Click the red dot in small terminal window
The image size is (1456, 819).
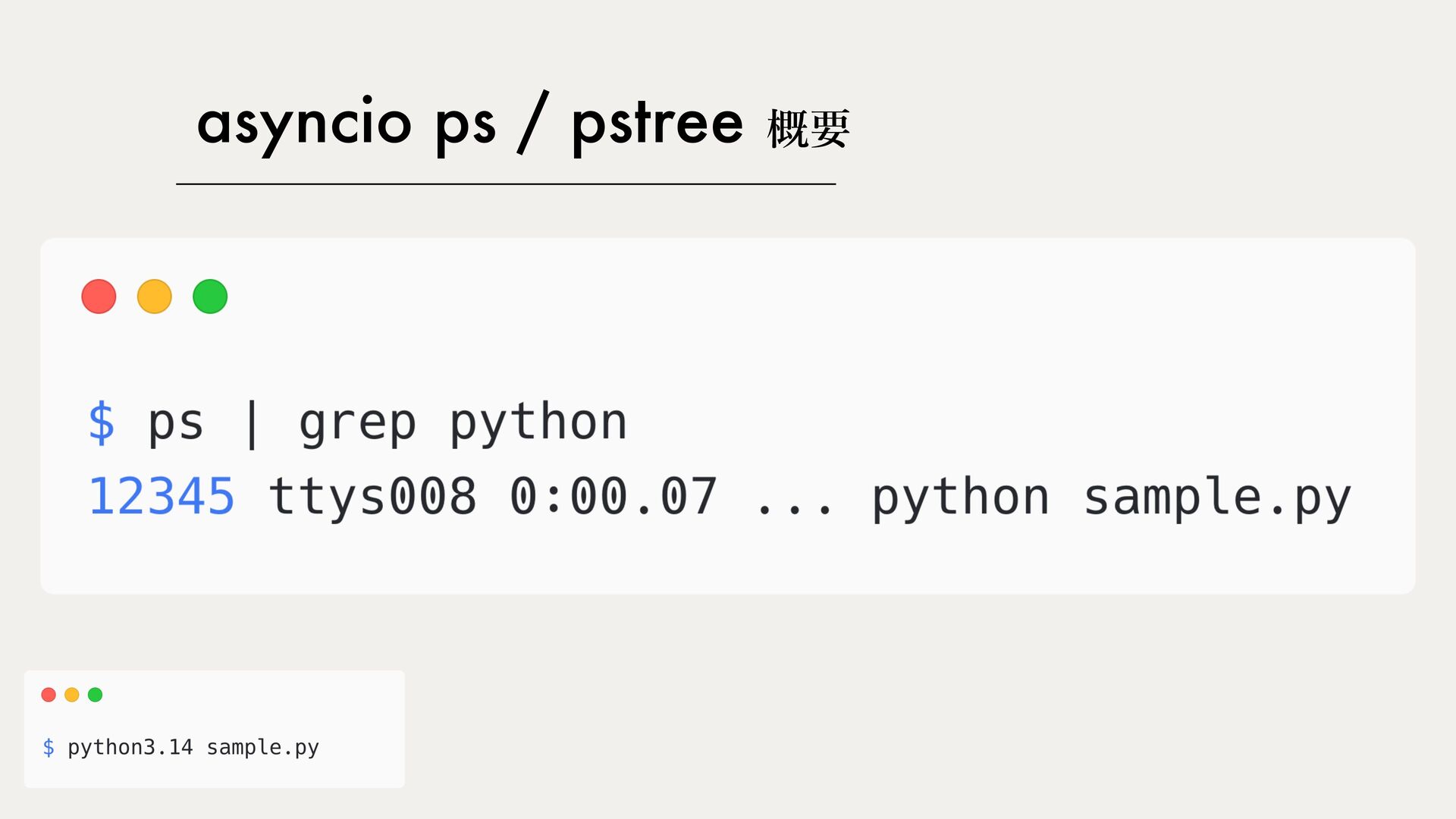[x=49, y=695]
